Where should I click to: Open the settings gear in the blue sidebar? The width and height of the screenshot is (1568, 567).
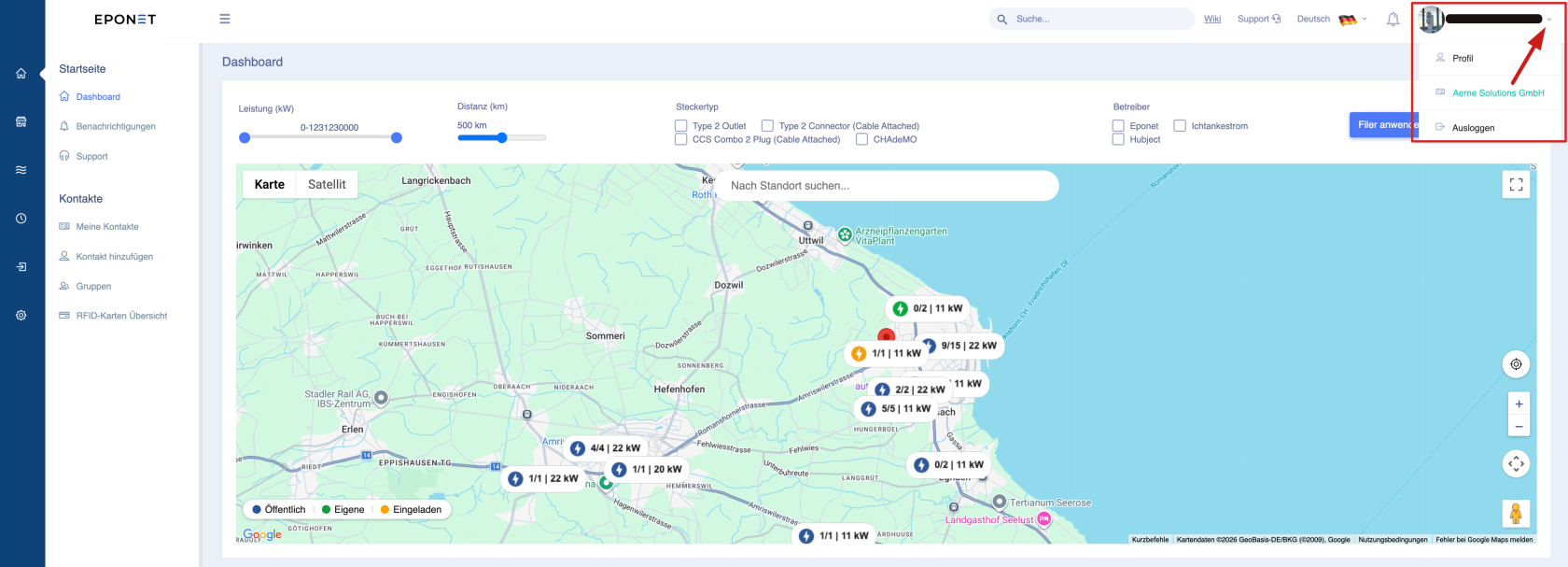click(21, 316)
